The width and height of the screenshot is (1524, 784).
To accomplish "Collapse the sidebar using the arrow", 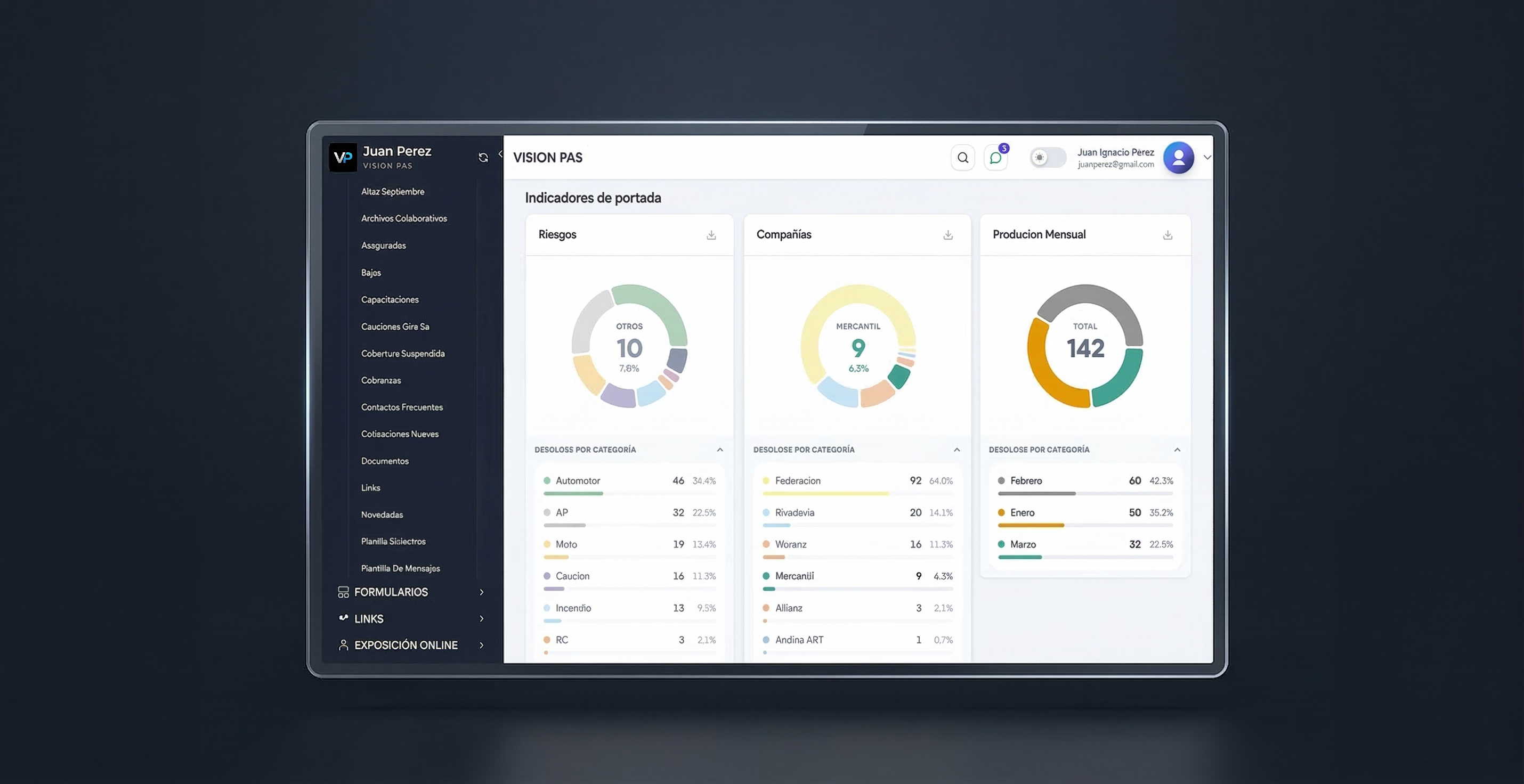I will [500, 154].
